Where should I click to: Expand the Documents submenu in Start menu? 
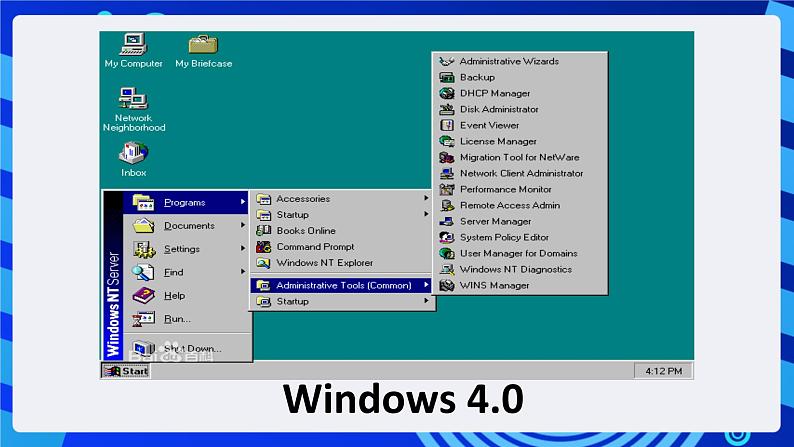click(x=243, y=226)
